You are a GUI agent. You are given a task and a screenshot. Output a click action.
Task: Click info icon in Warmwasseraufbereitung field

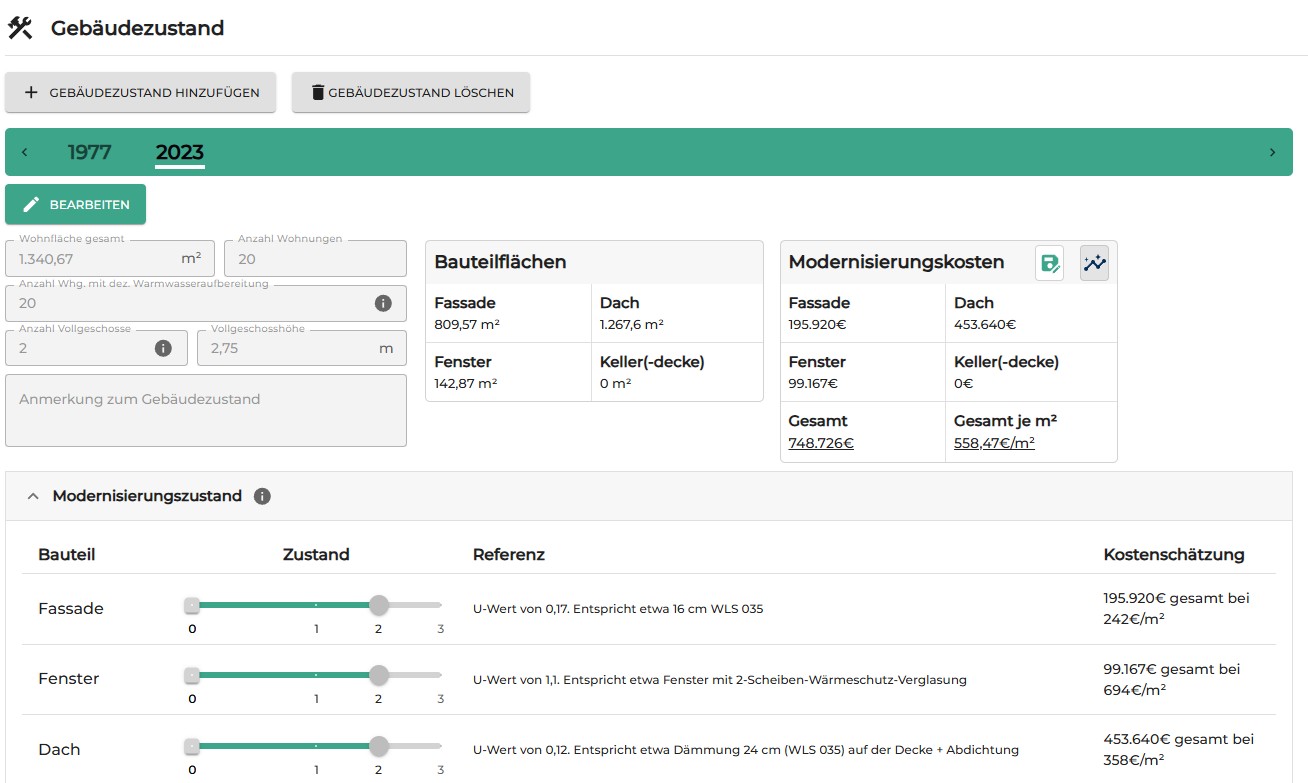point(383,303)
